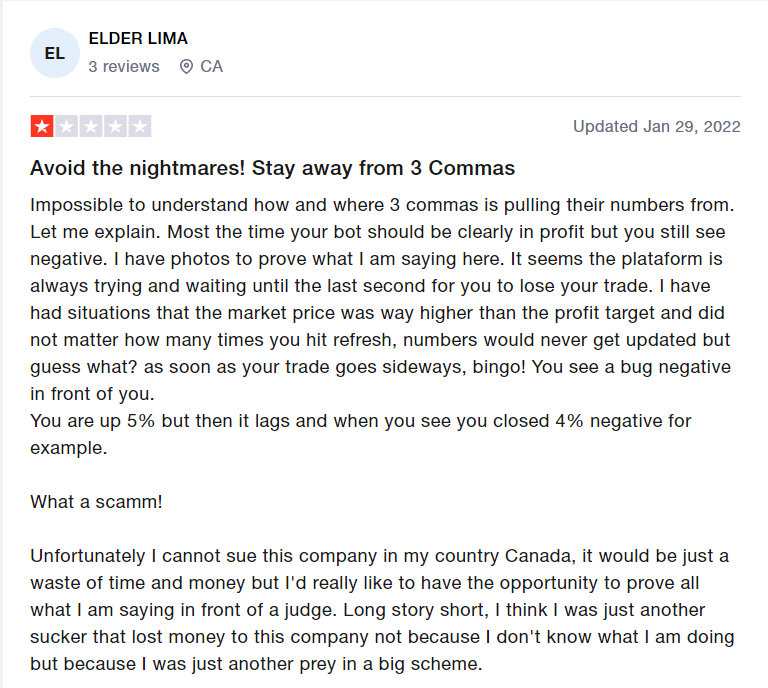Click the word 'Canada' in review
Image resolution: width=768 pixels, height=688 pixels.
pos(537,556)
